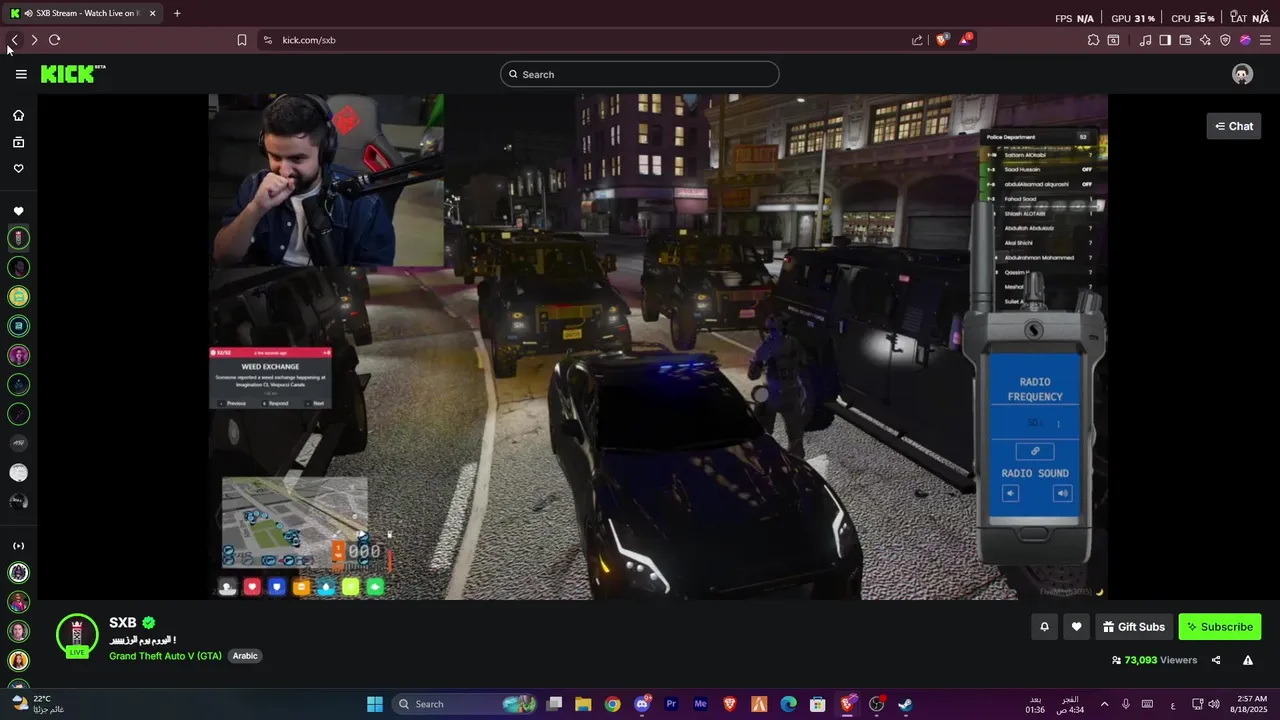Show hidden system tray icons chevron
Image resolution: width=1280 pixels, height=720 pixels.
[1104, 704]
